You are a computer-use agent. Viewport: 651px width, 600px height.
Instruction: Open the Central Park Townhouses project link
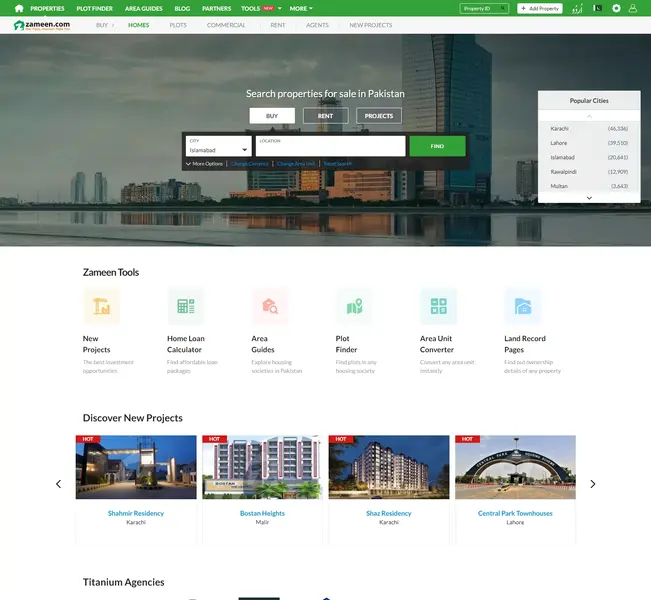point(515,513)
